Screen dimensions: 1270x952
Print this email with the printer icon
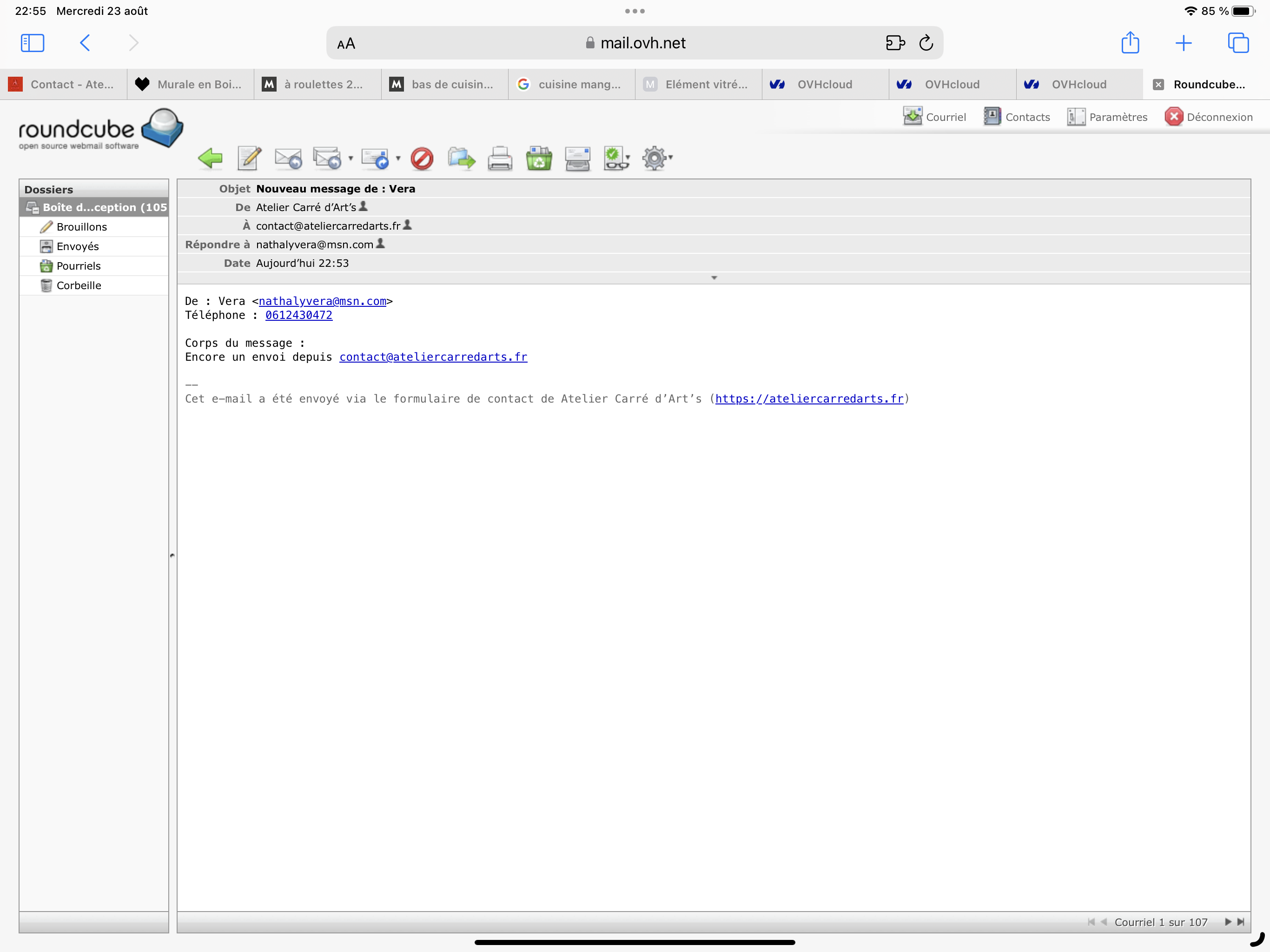click(x=500, y=159)
